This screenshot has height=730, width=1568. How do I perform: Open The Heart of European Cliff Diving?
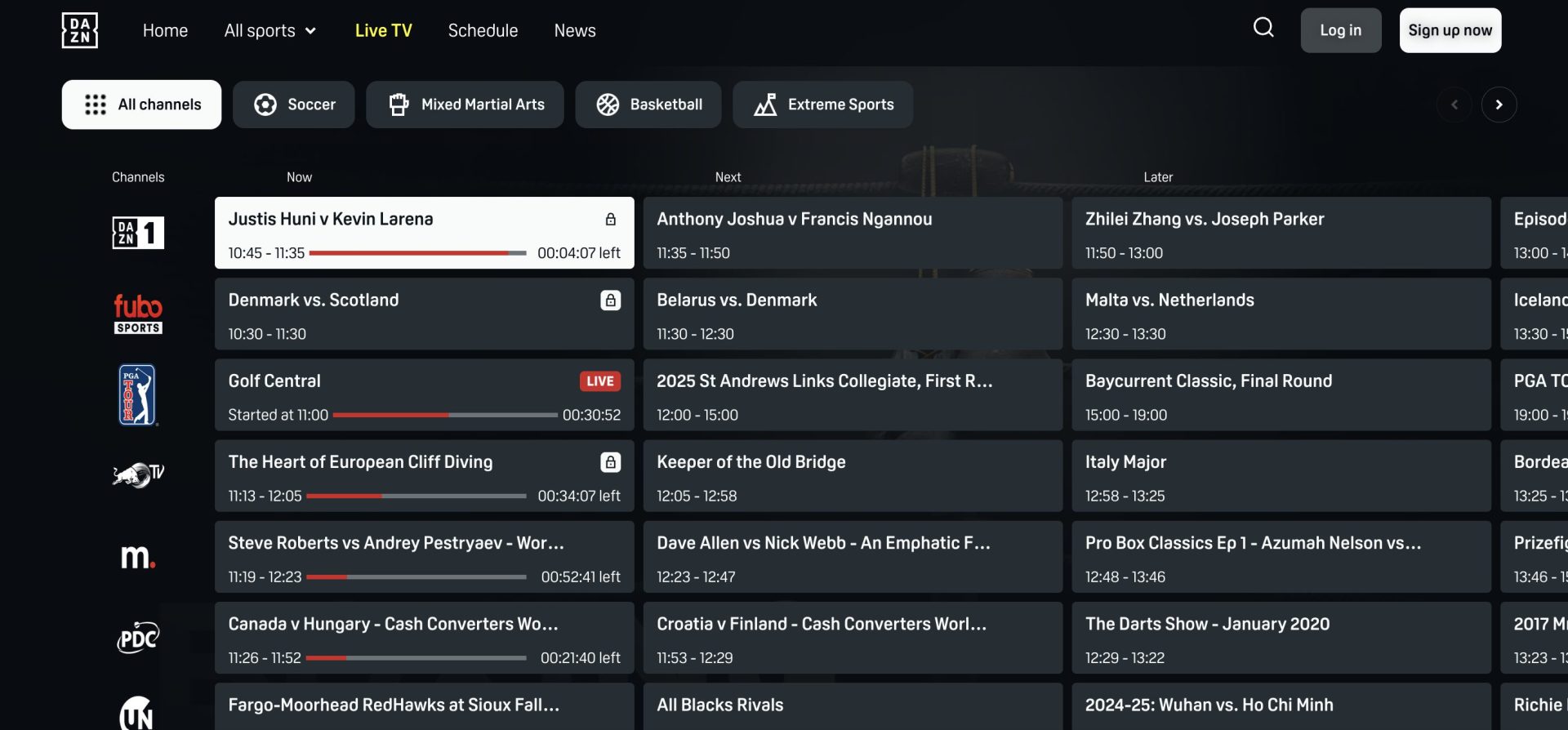click(424, 475)
